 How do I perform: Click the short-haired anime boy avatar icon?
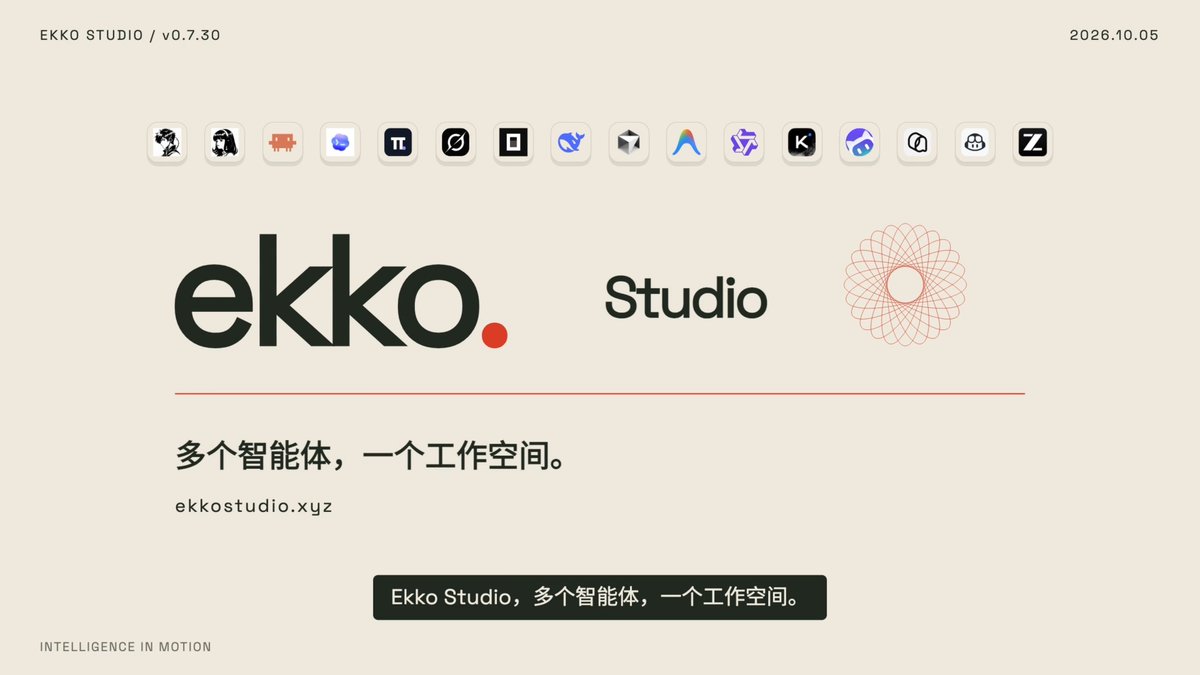(x=167, y=143)
